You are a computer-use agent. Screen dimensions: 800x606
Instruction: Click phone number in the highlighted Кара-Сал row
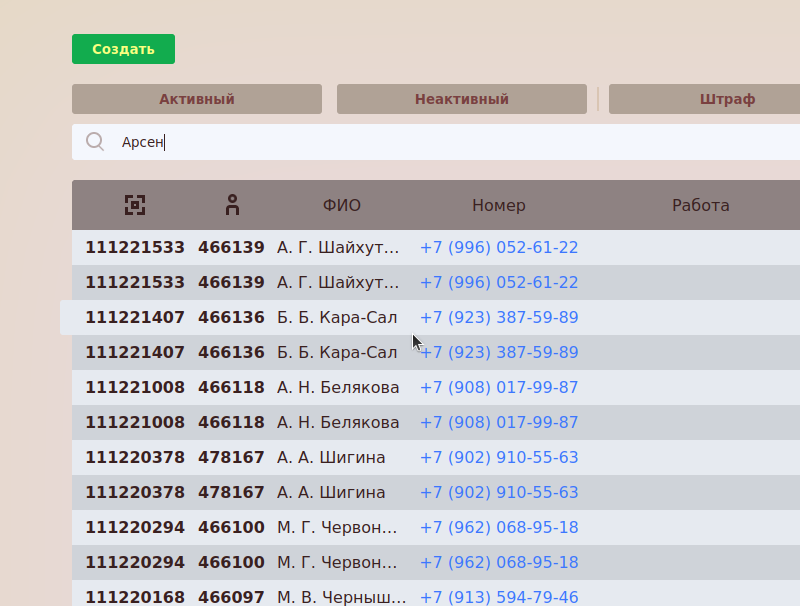click(x=498, y=318)
